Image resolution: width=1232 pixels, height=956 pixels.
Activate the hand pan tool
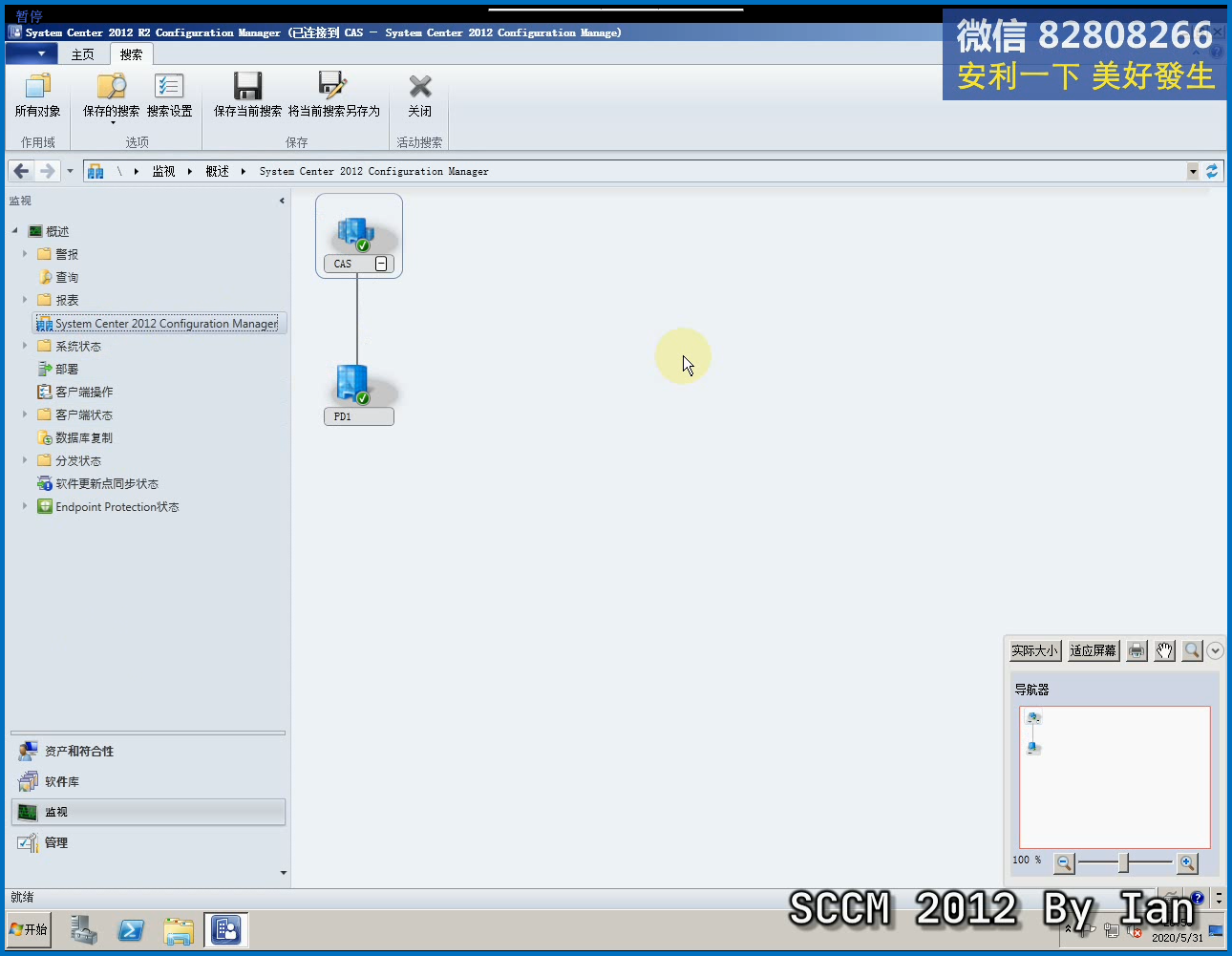click(1164, 650)
